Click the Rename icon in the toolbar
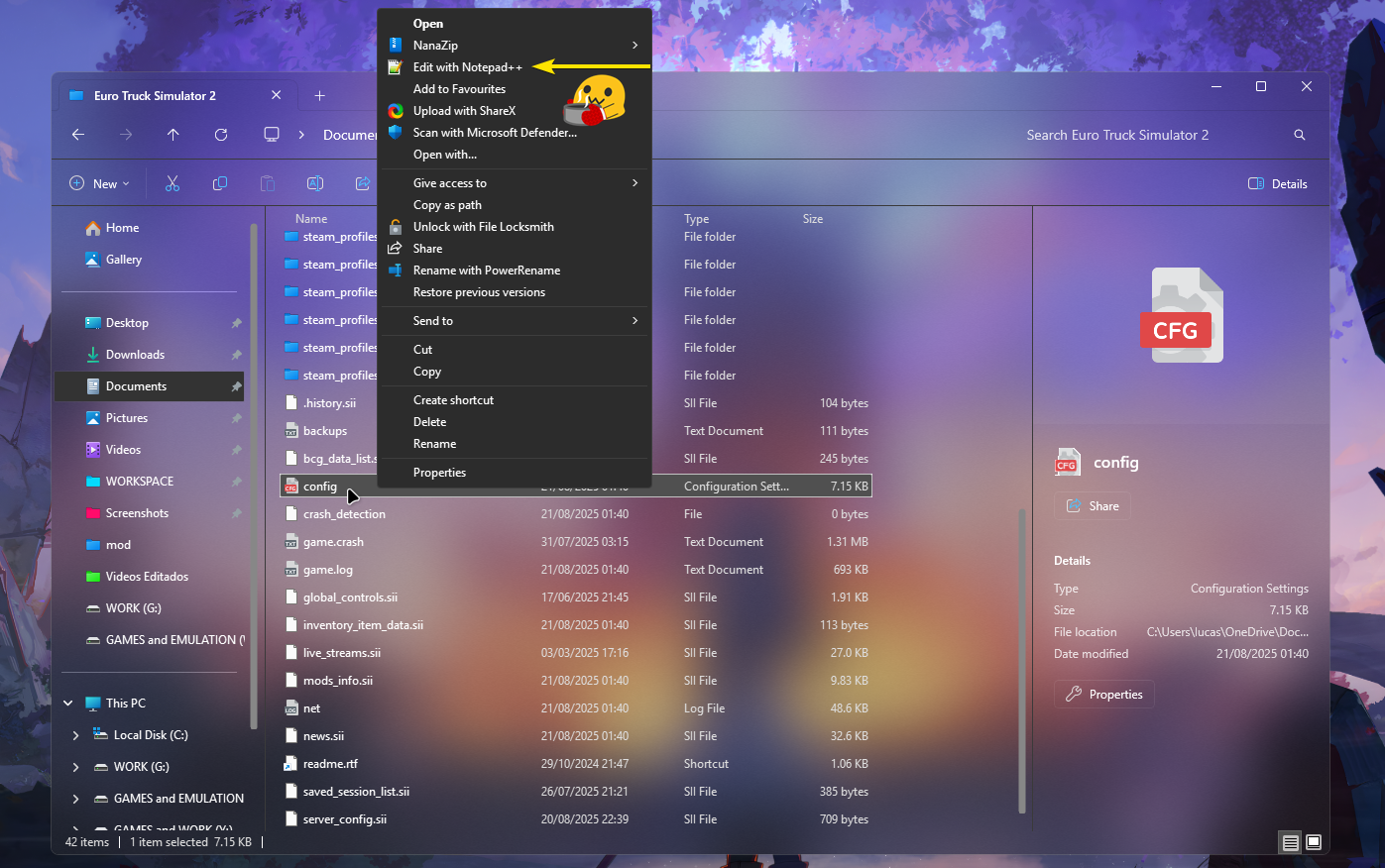This screenshot has height=868, width=1385. click(x=315, y=183)
